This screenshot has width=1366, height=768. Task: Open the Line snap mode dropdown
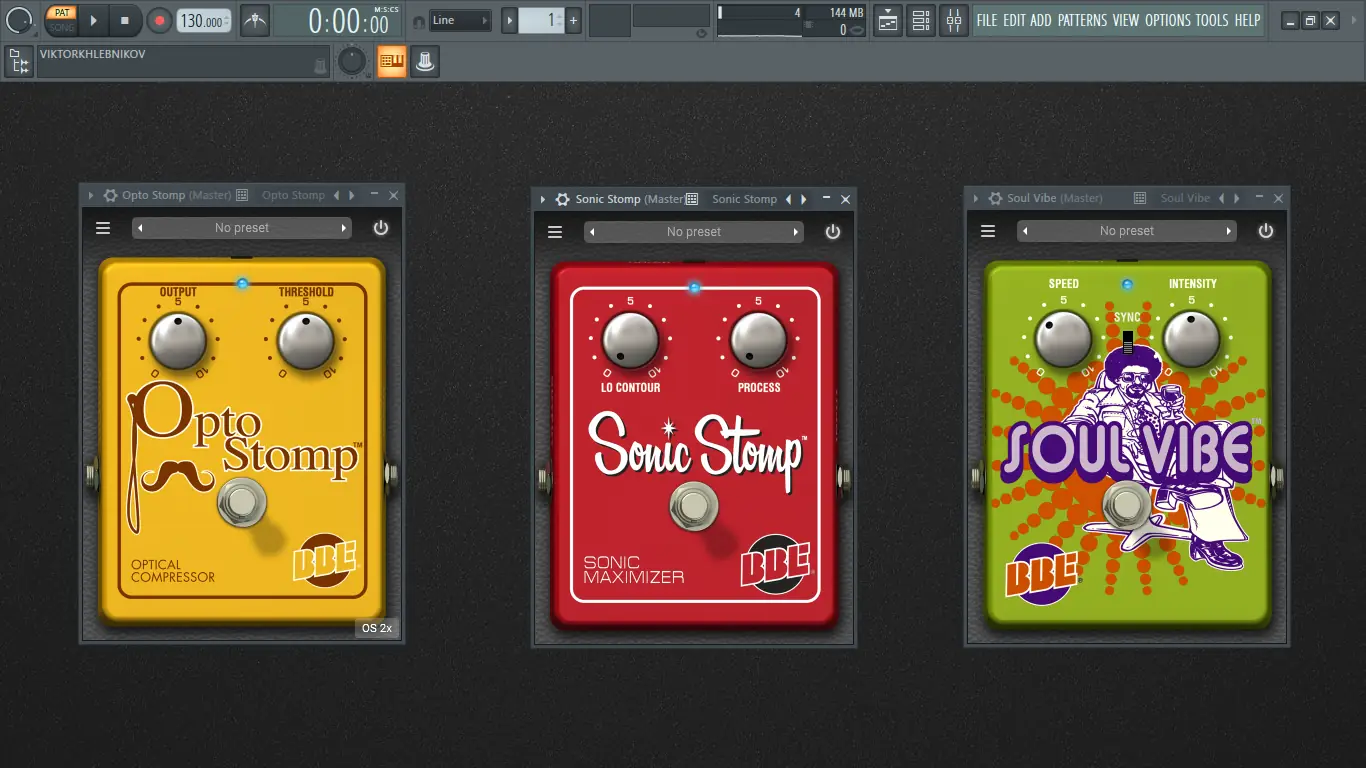460,20
